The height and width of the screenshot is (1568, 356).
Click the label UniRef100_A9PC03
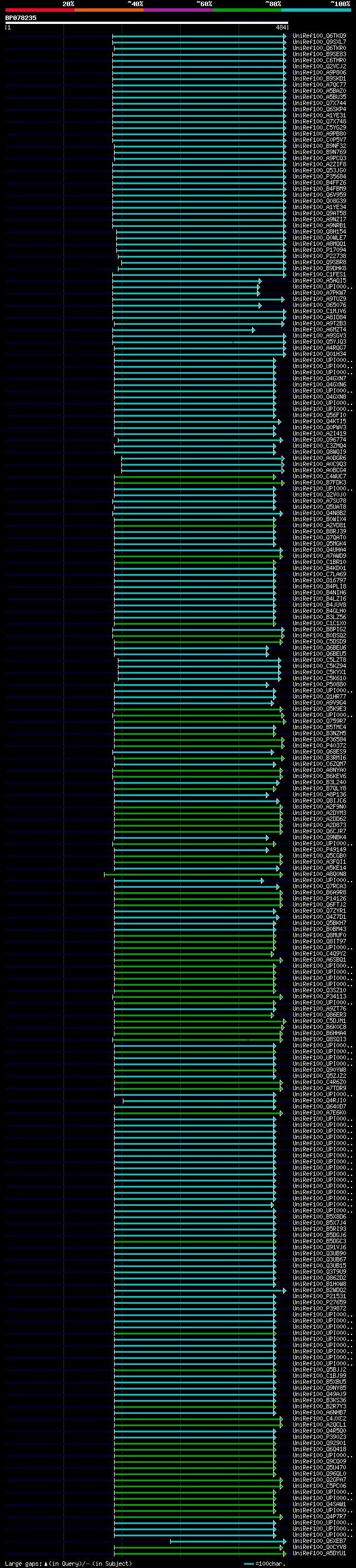pyautogui.click(x=319, y=159)
